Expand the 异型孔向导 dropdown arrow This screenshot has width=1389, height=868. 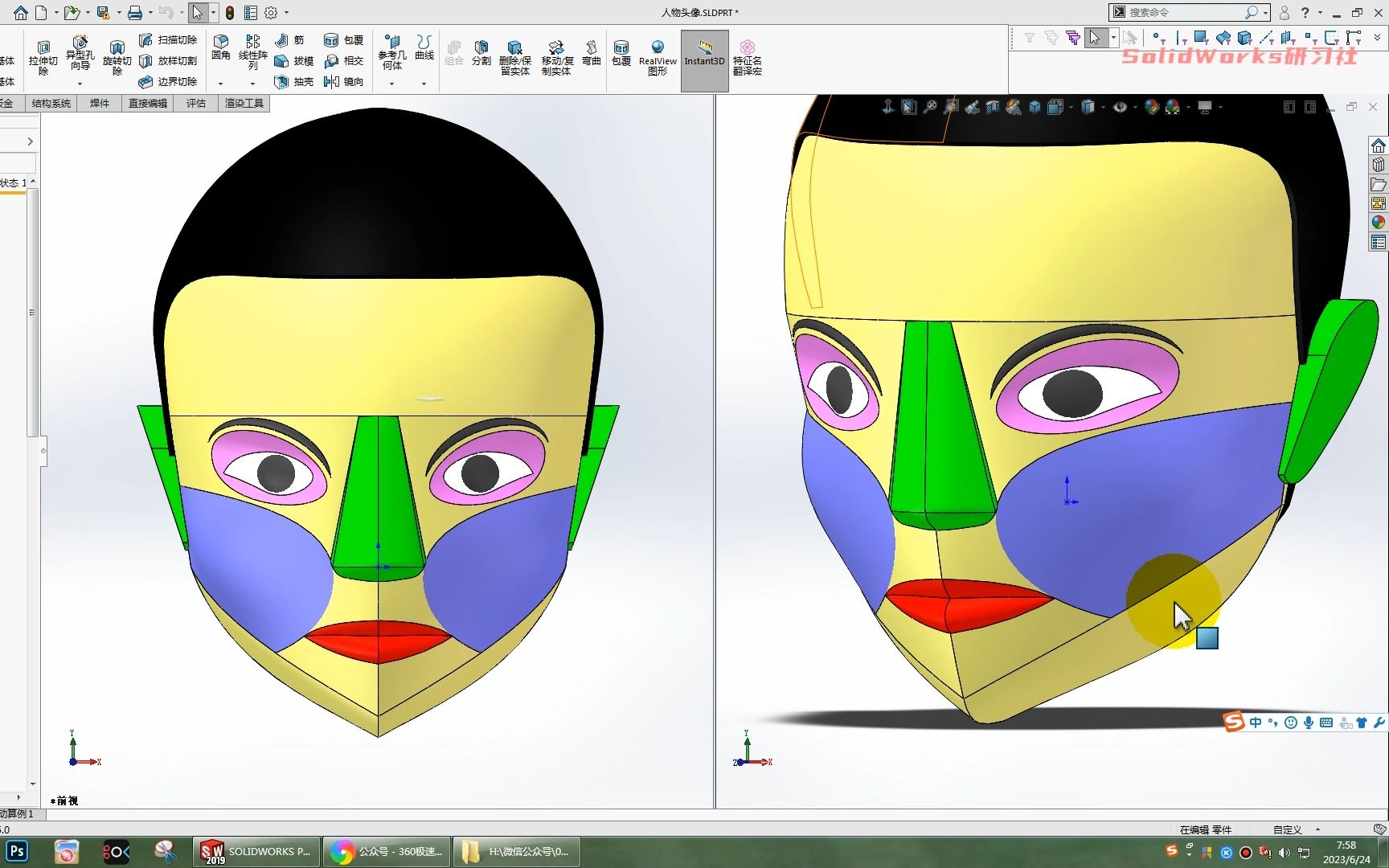click(x=80, y=84)
